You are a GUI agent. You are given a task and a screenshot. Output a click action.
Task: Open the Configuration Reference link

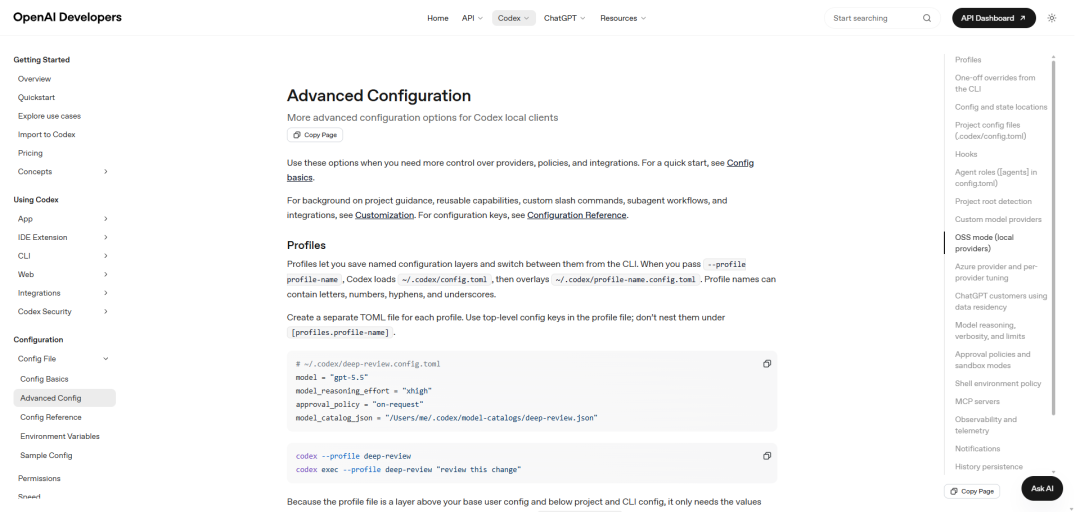[577, 215]
